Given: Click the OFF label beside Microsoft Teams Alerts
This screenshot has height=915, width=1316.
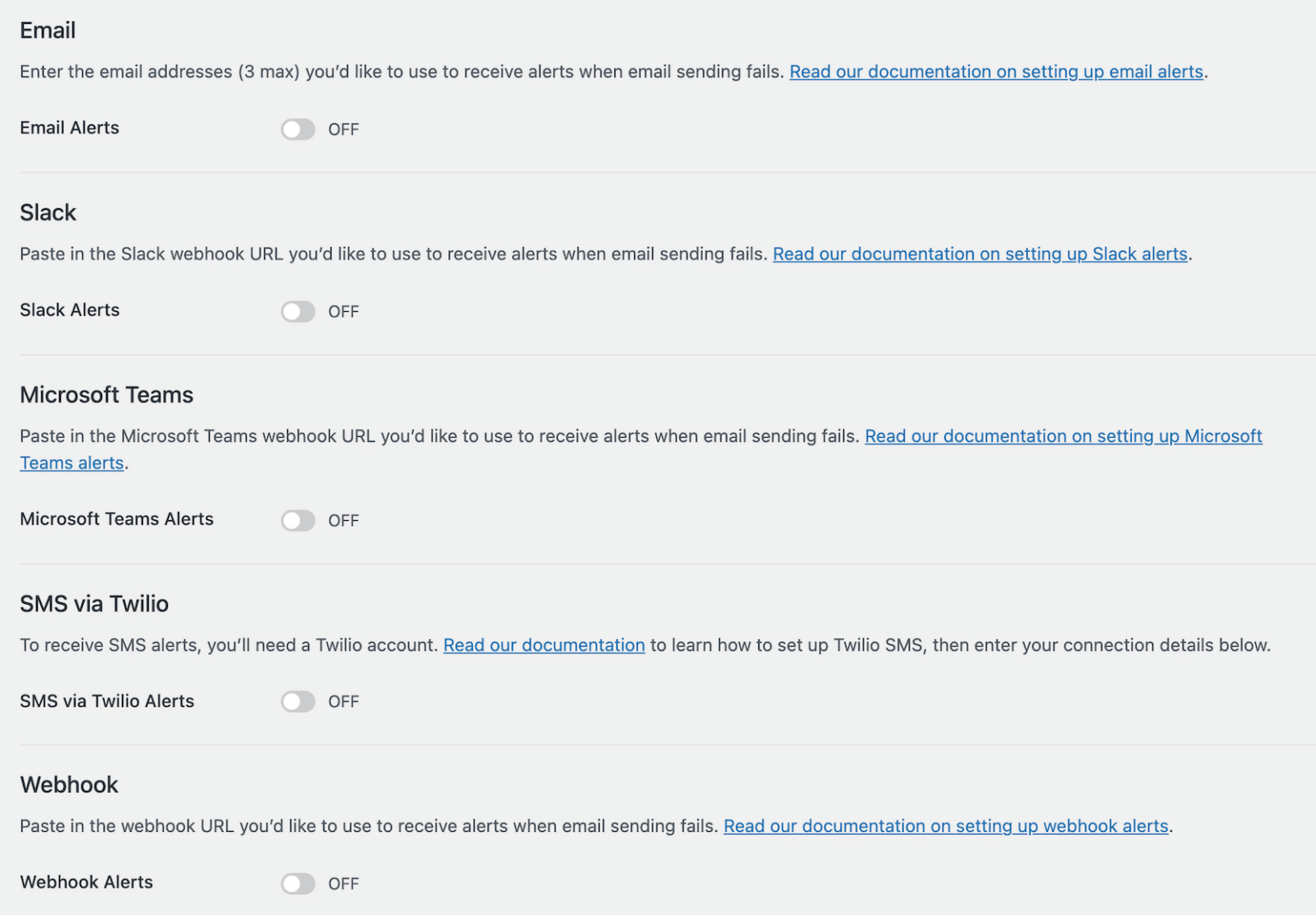Looking at the screenshot, I should (x=343, y=520).
